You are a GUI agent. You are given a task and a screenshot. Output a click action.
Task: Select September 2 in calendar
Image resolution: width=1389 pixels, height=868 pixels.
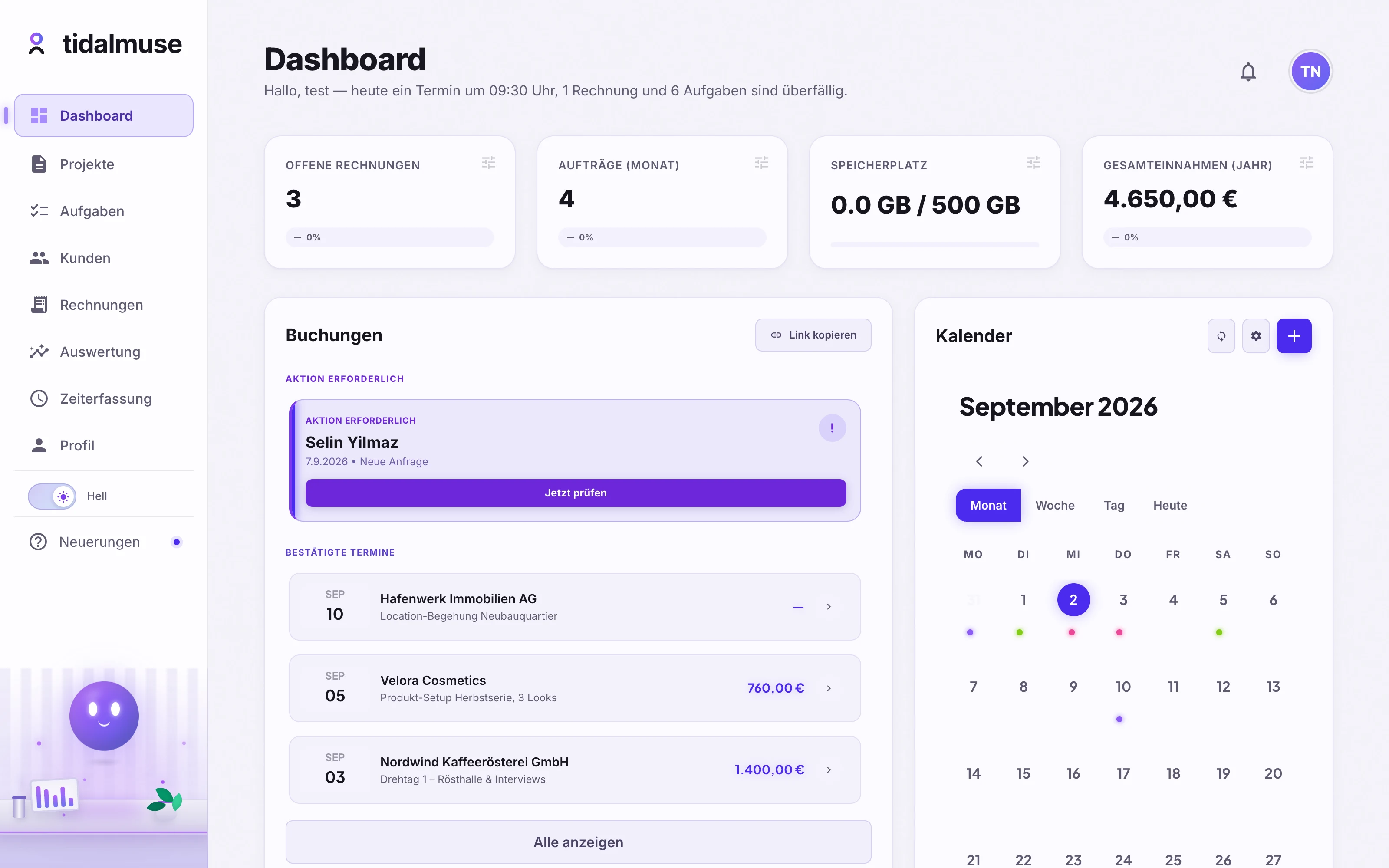pos(1073,600)
